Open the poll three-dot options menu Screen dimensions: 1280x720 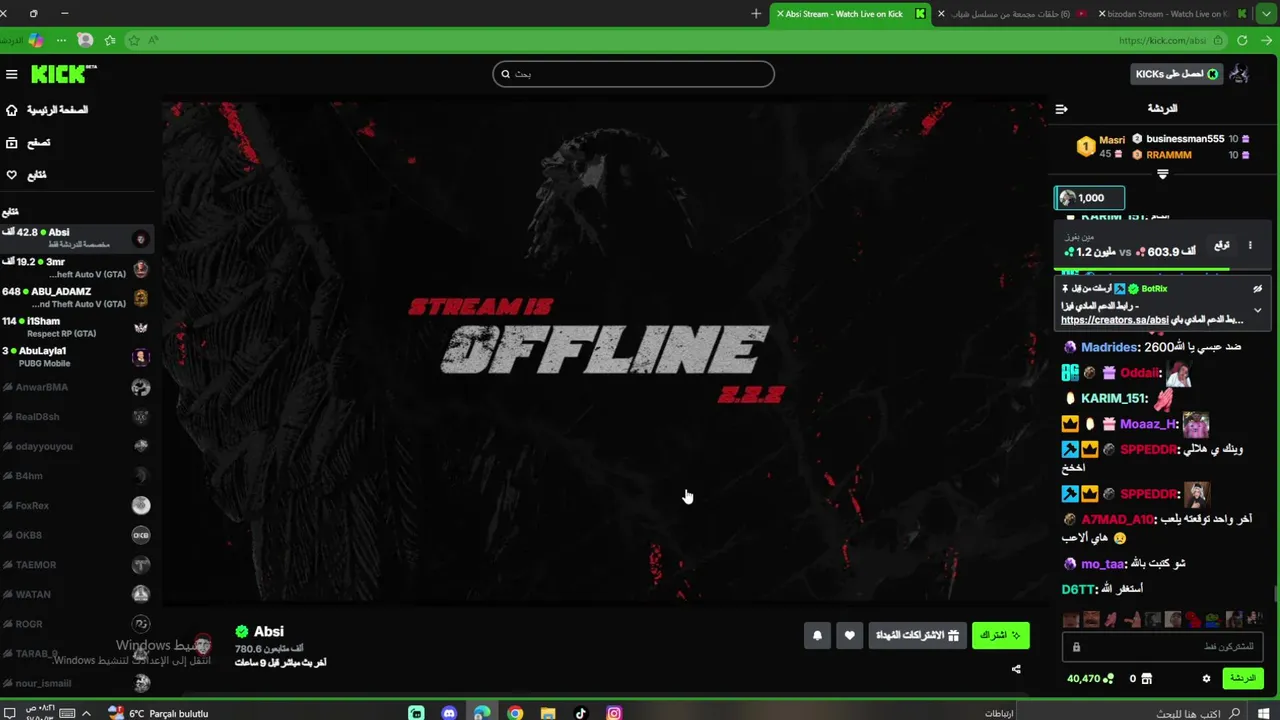pos(1249,245)
